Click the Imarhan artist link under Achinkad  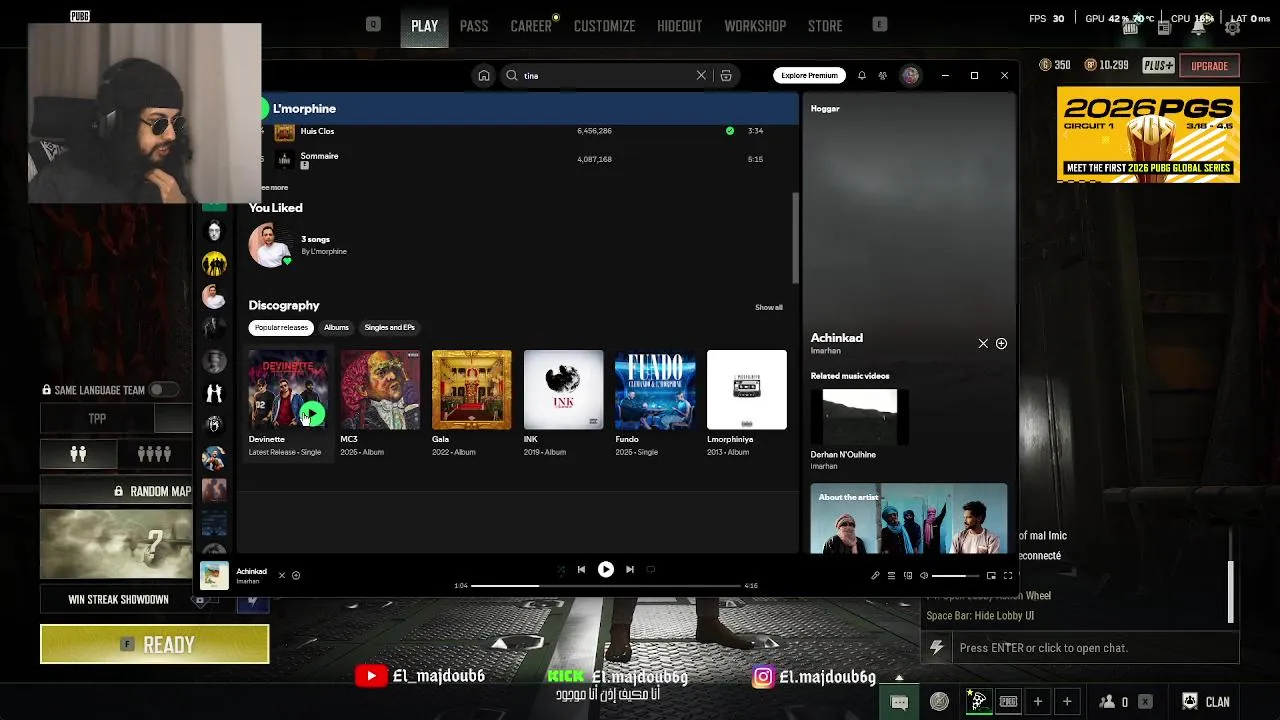click(x=826, y=351)
